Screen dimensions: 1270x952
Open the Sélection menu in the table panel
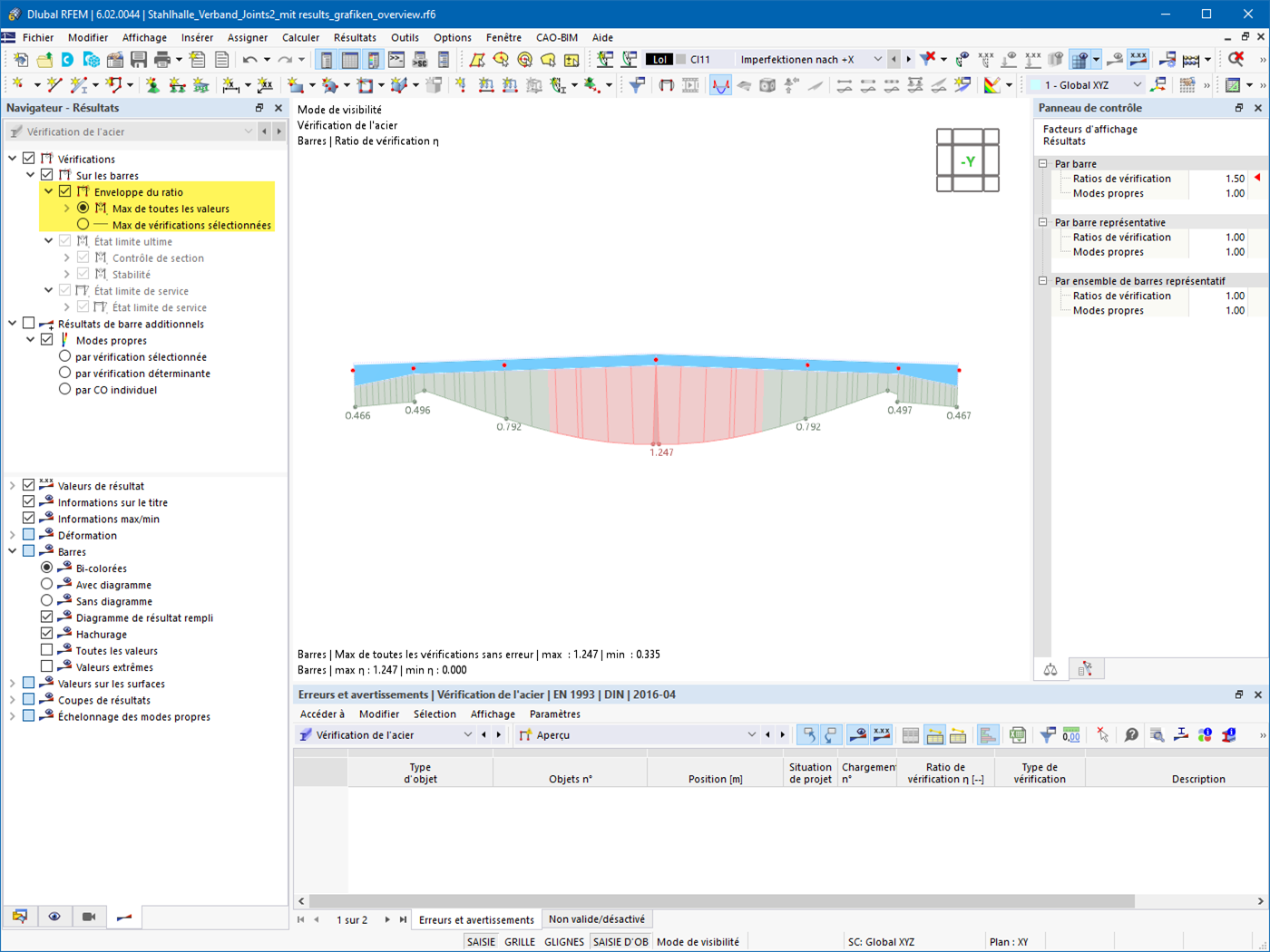(x=435, y=714)
